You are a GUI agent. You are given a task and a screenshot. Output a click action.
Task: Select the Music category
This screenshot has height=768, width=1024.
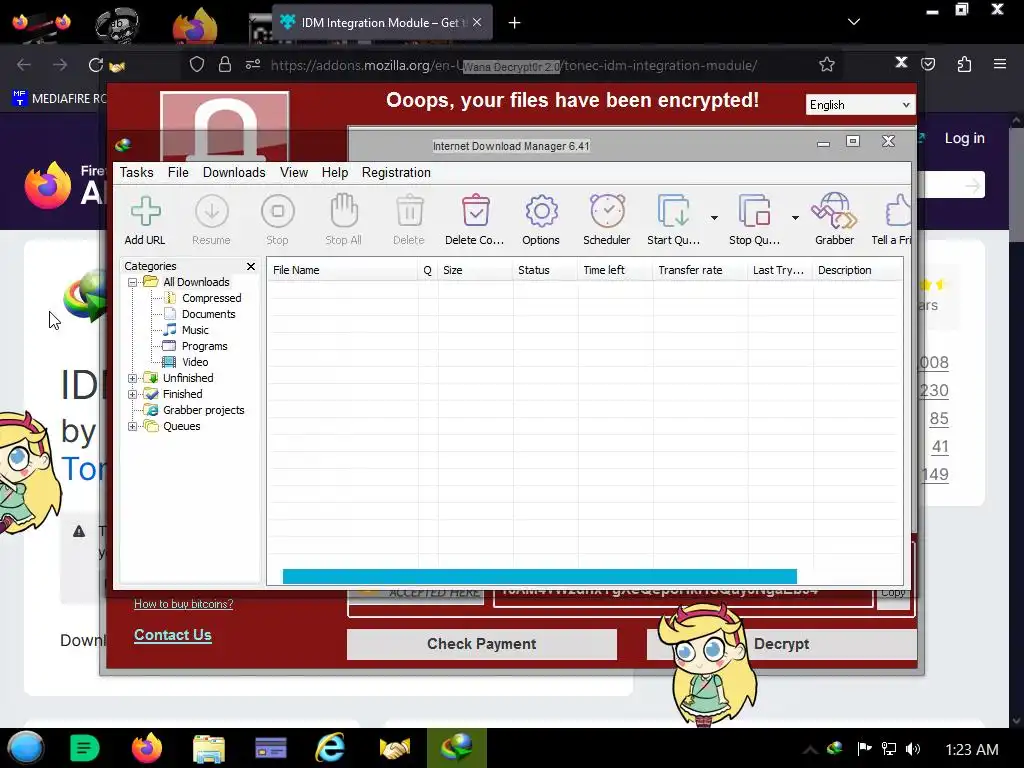[195, 330]
